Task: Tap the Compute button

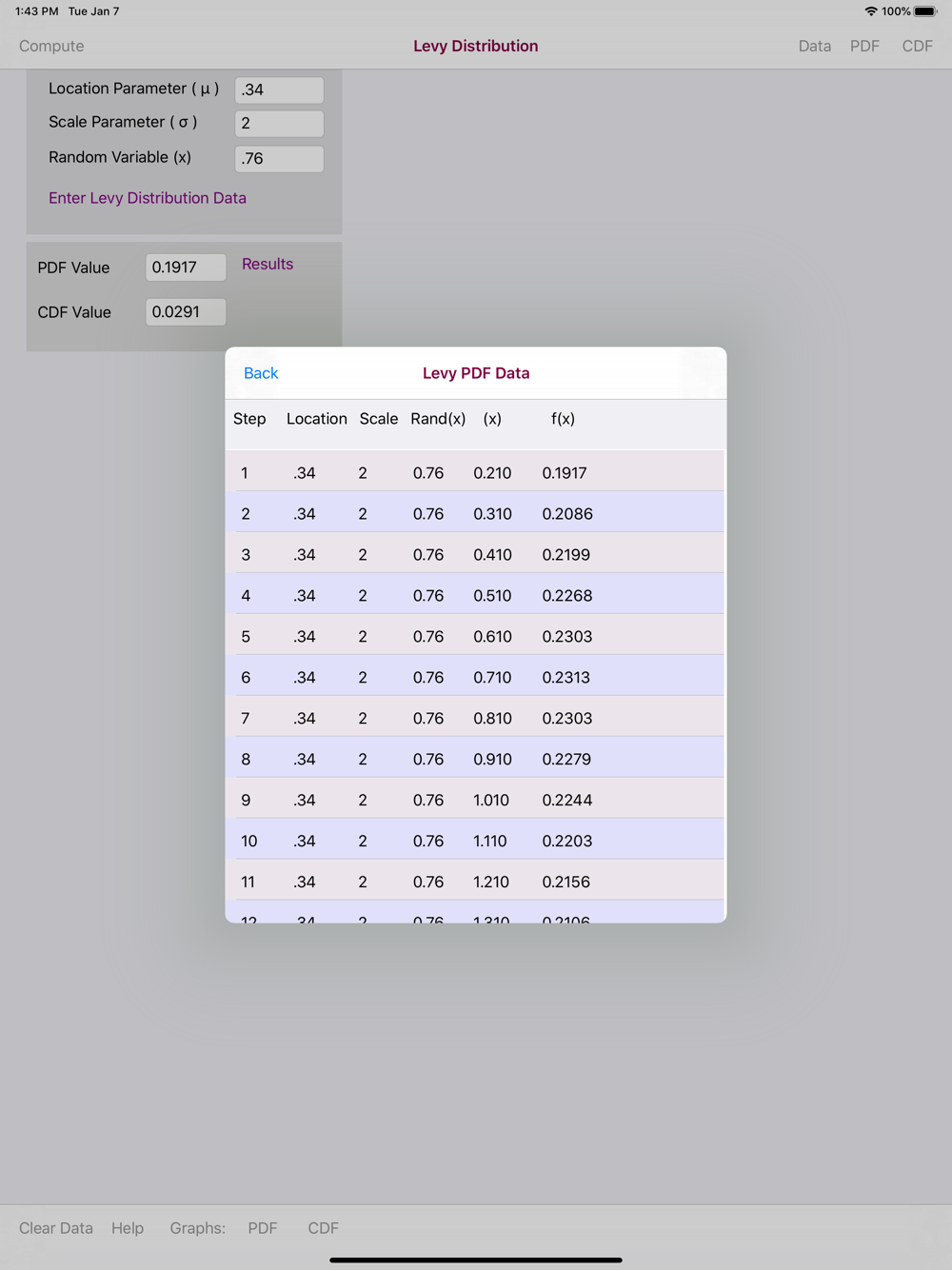Action: click(x=51, y=46)
